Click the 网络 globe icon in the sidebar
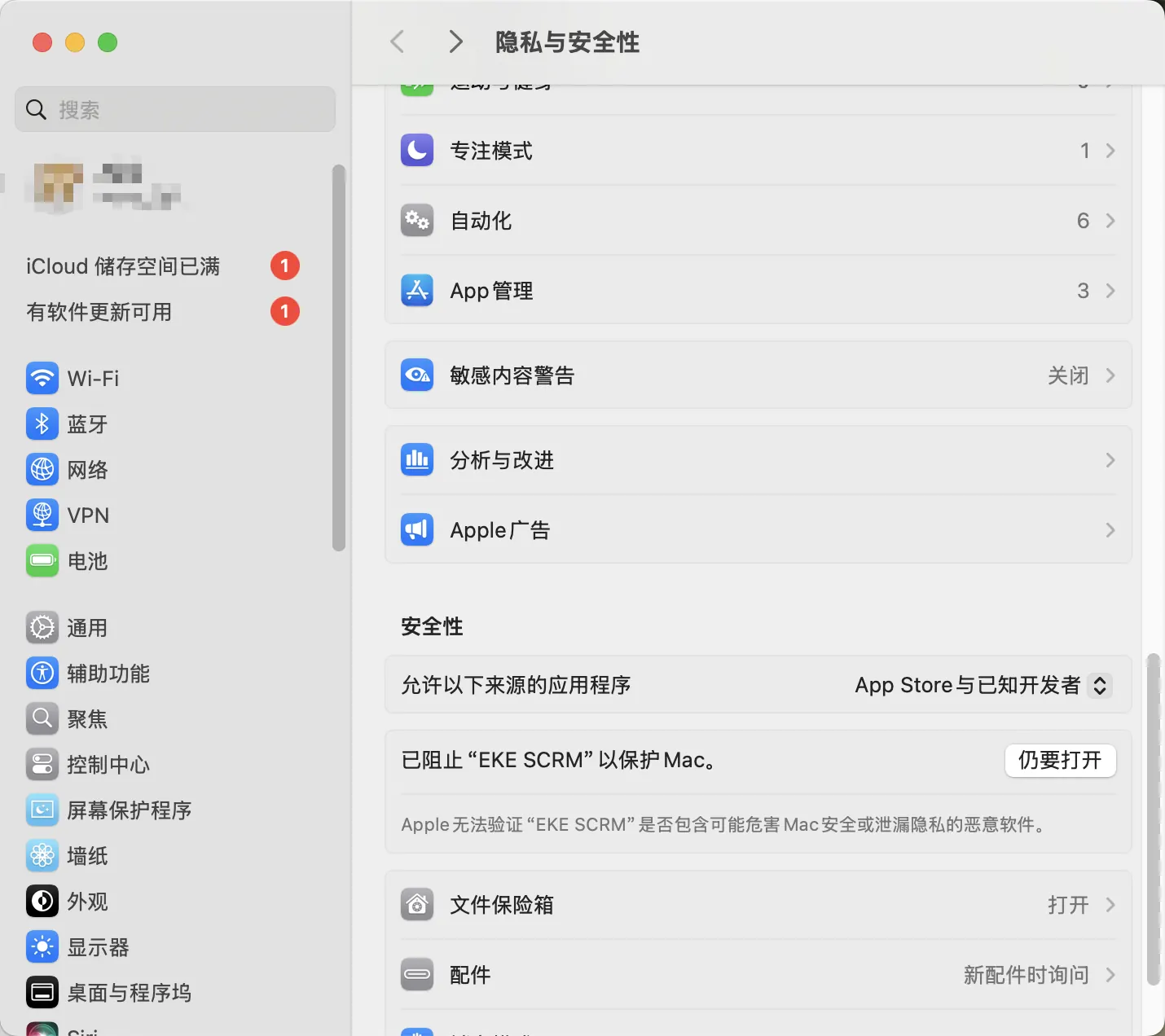Screen dimensions: 1165x1036 [x=42, y=469]
